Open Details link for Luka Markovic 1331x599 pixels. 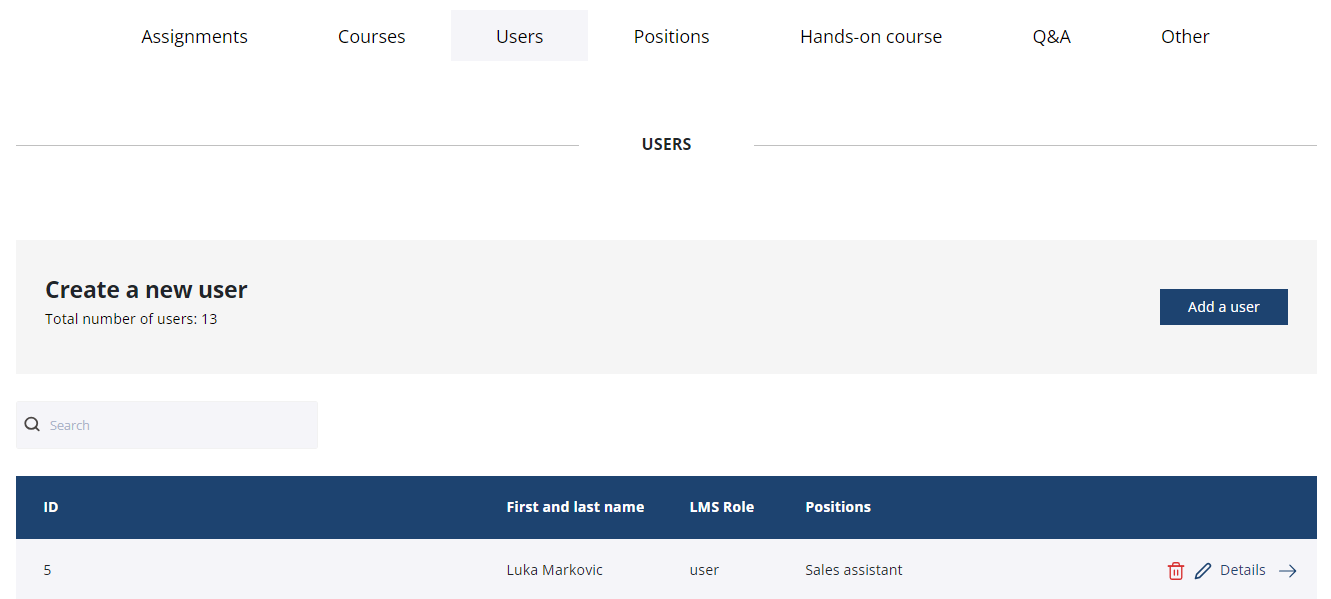coord(1242,570)
